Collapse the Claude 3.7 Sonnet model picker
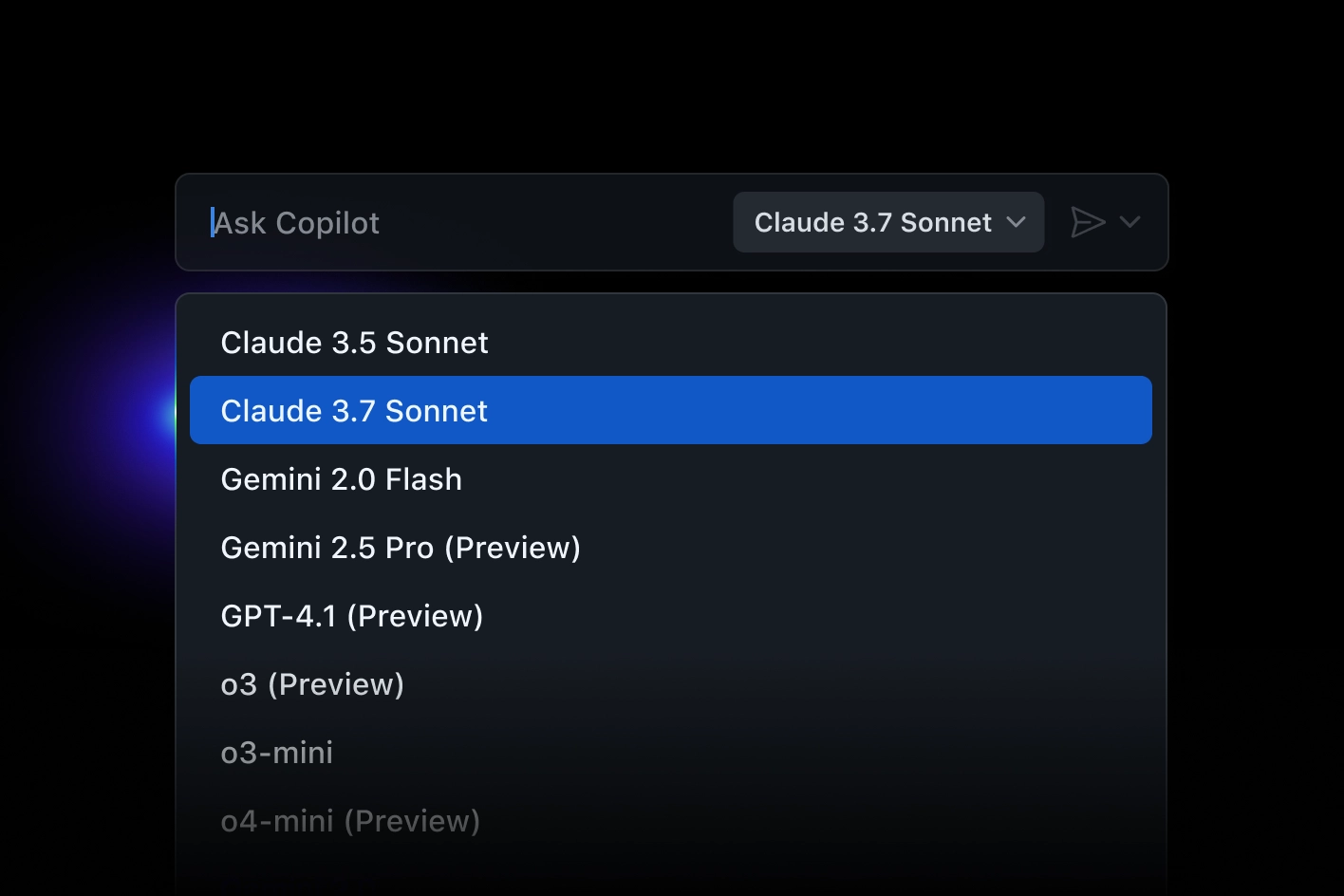The width and height of the screenshot is (1344, 896). pos(888,222)
